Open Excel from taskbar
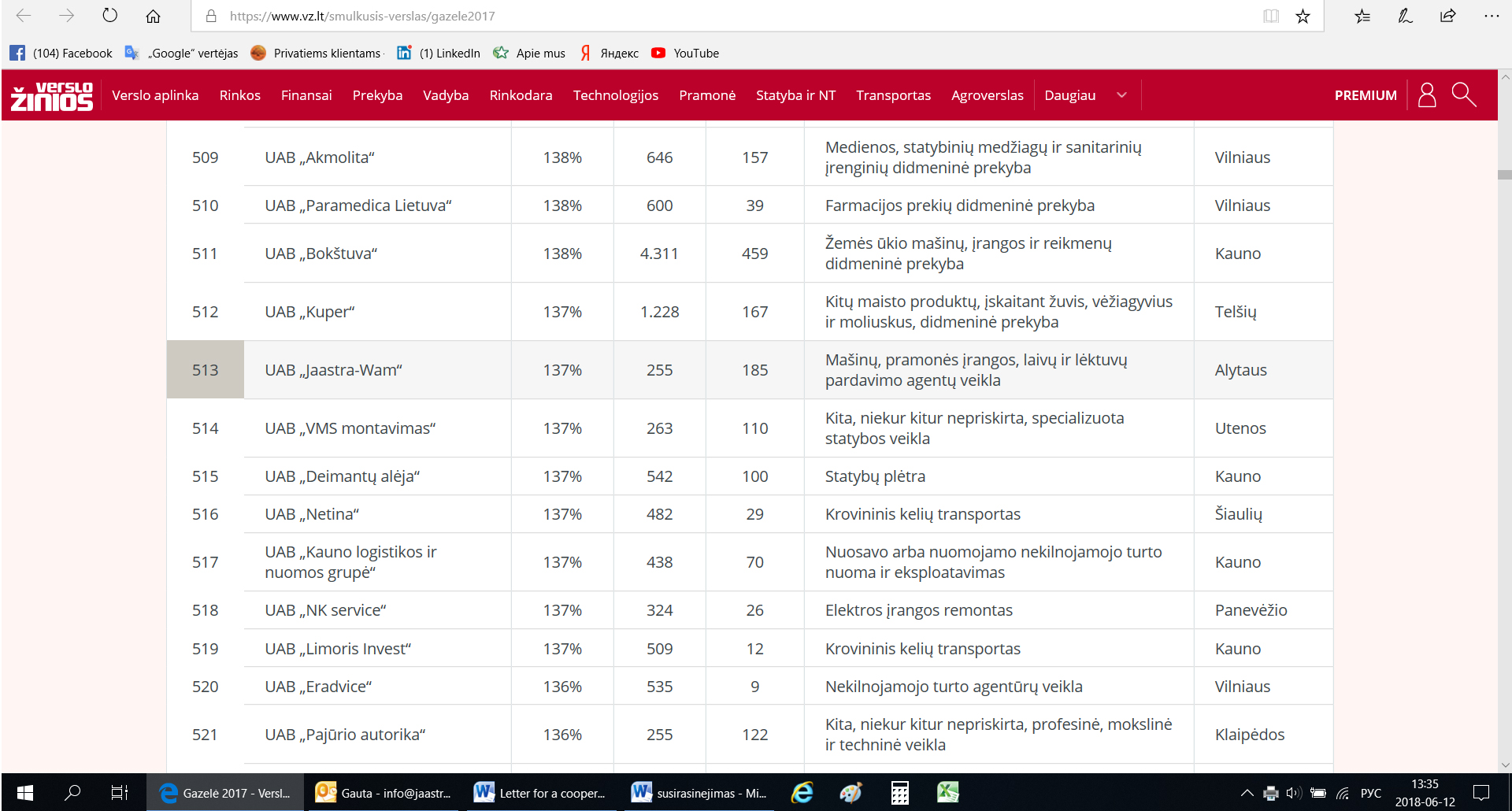 pyautogui.click(x=947, y=793)
